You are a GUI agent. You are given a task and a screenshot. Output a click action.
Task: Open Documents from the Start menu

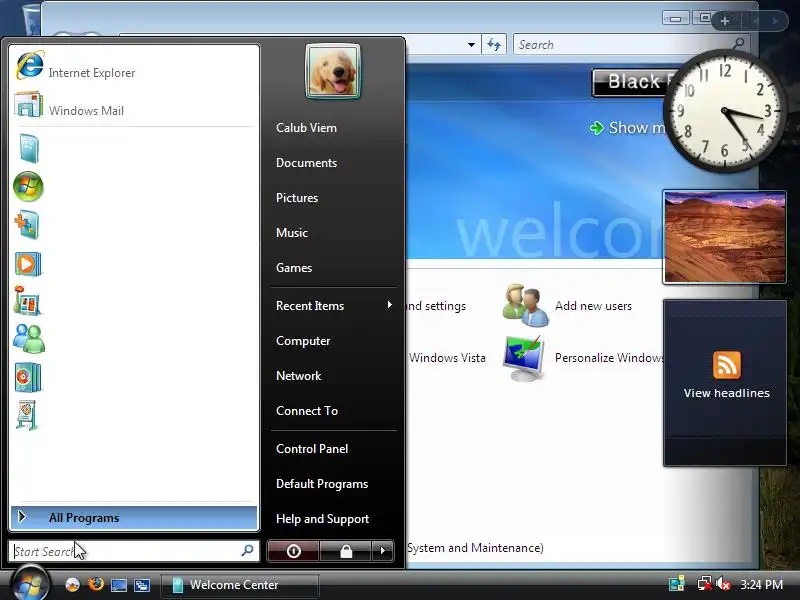pos(306,163)
